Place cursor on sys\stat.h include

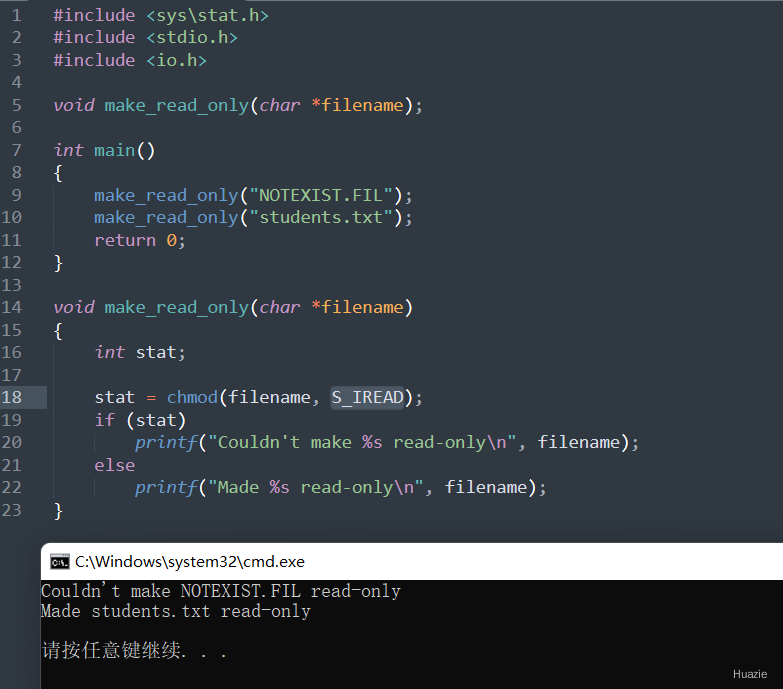(207, 15)
